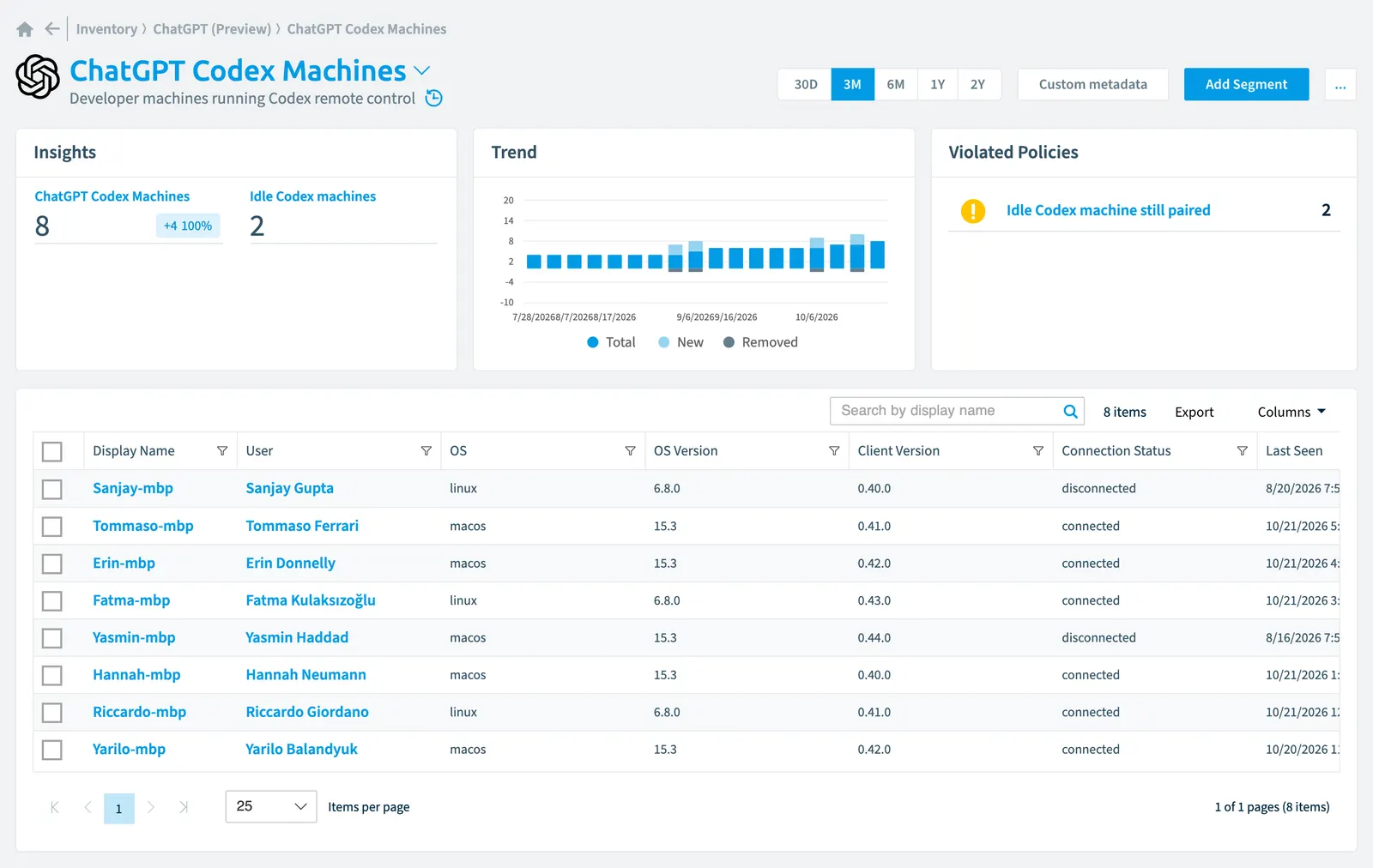Toggle the New legend series
1373x868 pixels.
[x=680, y=342]
